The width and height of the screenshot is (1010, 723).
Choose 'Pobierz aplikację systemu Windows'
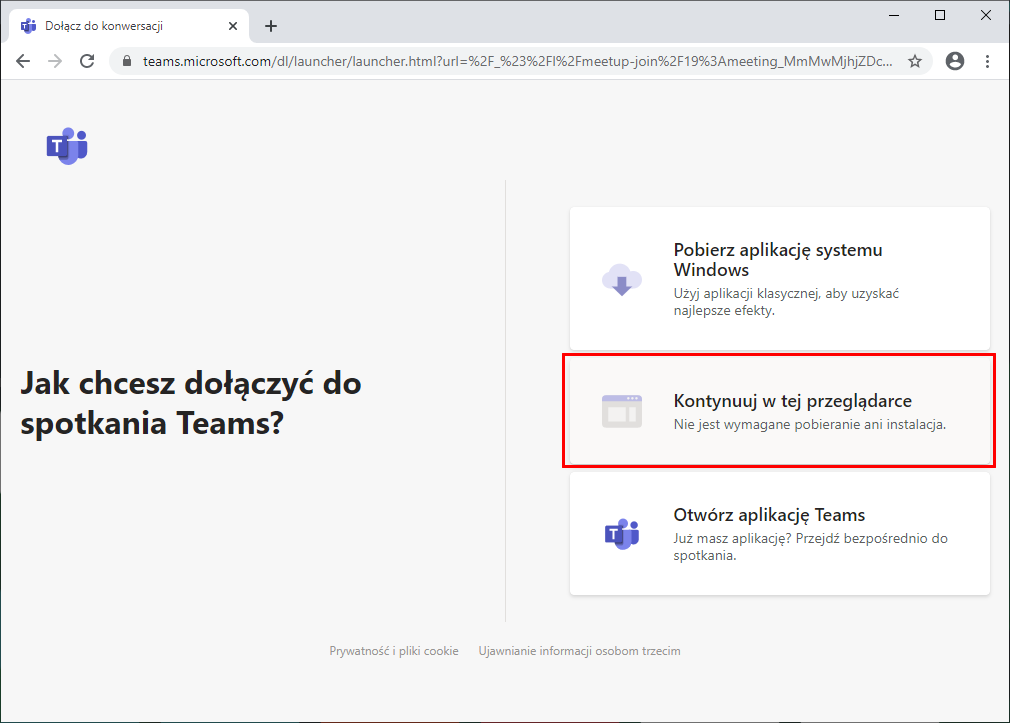point(779,278)
